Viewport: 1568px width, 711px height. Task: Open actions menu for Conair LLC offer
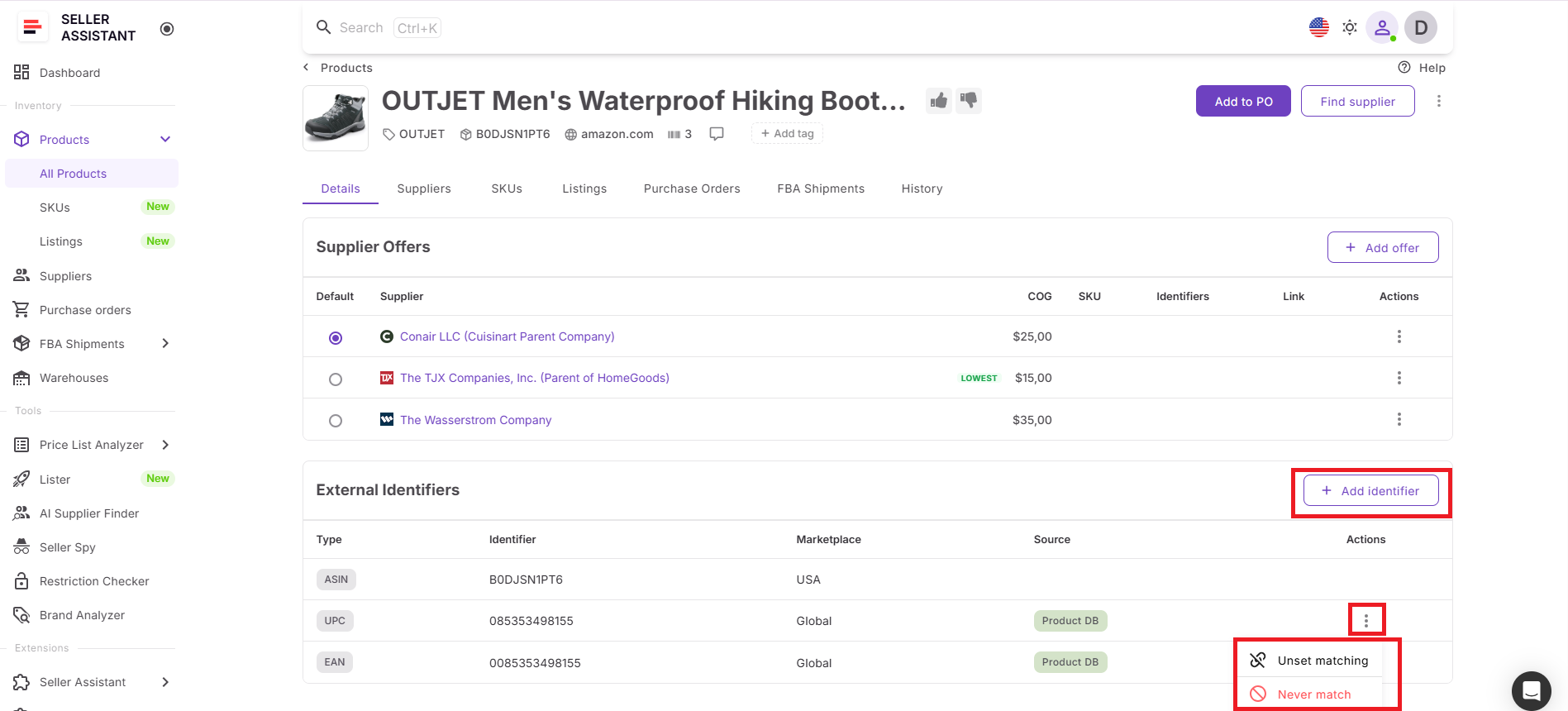[1399, 336]
